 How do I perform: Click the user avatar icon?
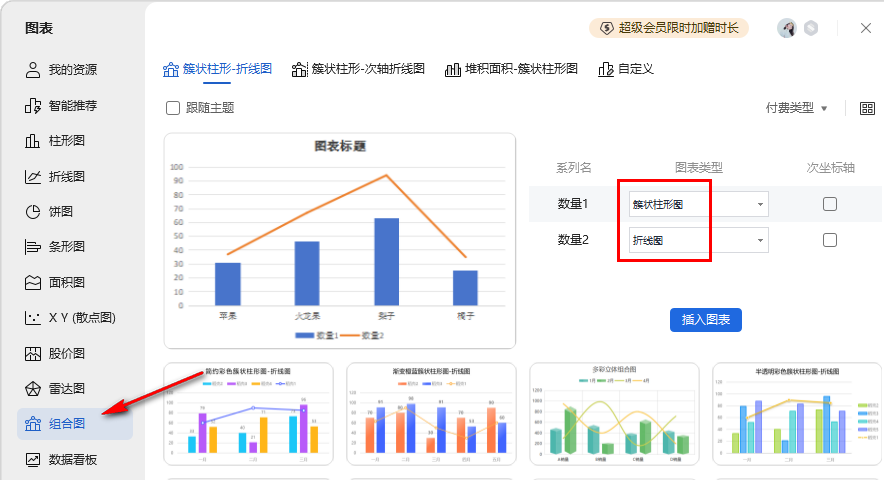tap(786, 28)
